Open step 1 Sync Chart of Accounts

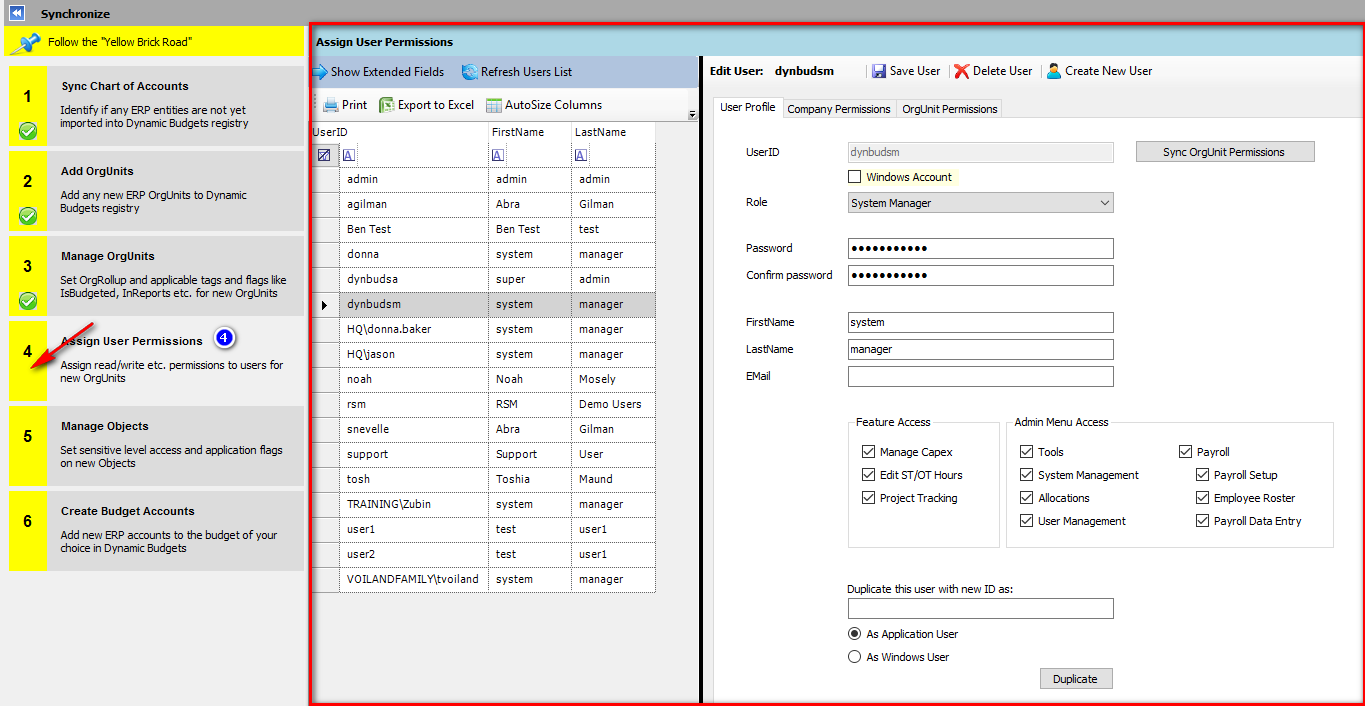(156, 106)
